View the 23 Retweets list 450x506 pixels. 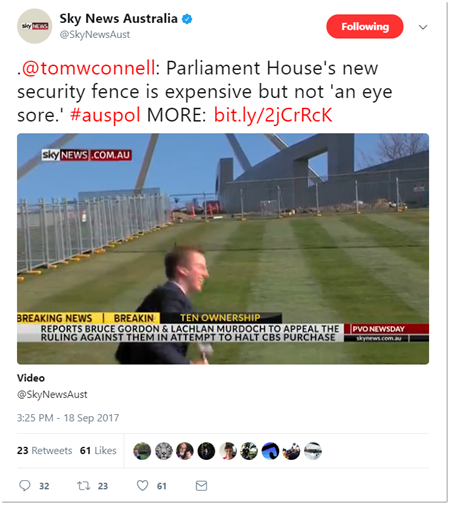(45, 451)
